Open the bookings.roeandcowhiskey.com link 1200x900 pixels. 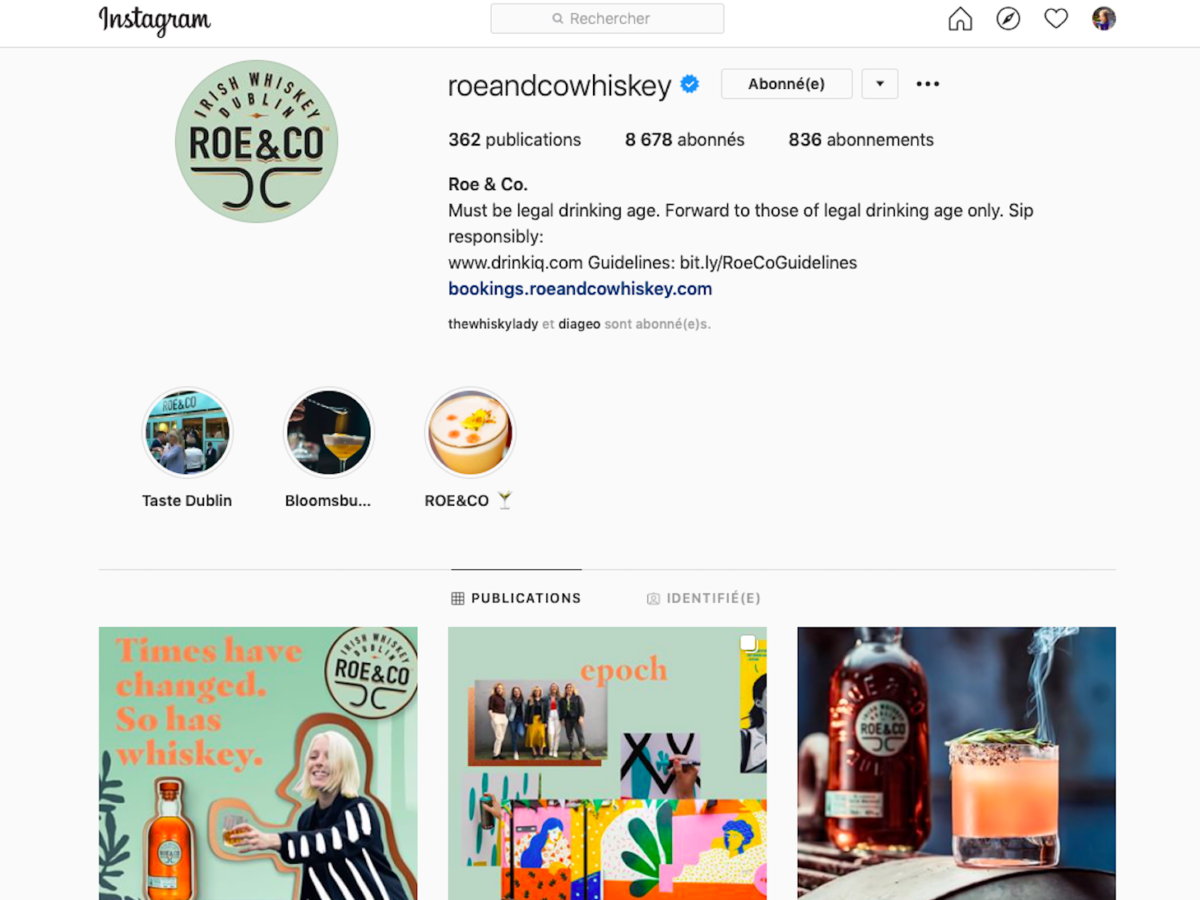pyautogui.click(x=580, y=289)
